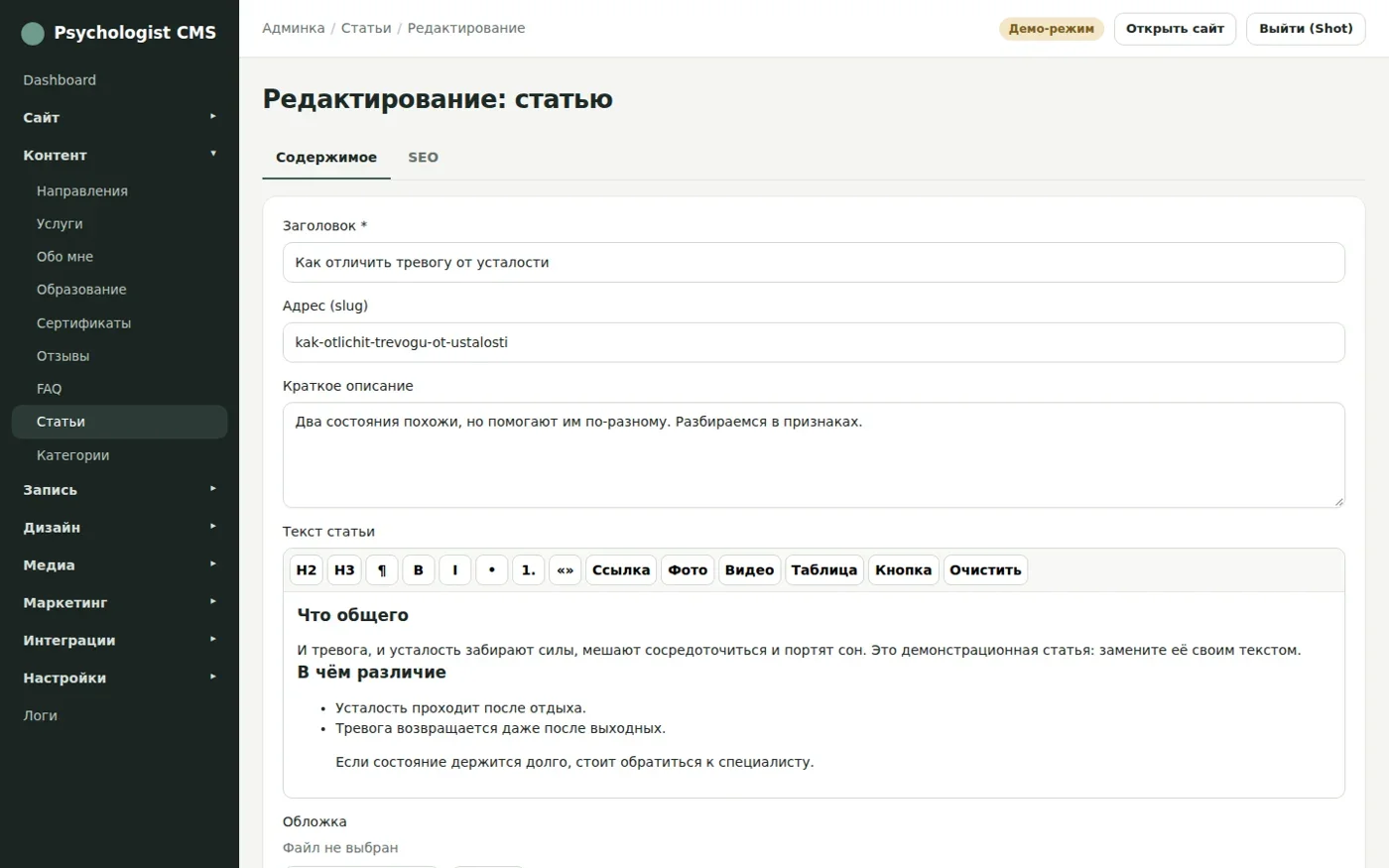This screenshot has width=1389, height=868.
Task: Insert a bulleted list
Action: pos(492,570)
